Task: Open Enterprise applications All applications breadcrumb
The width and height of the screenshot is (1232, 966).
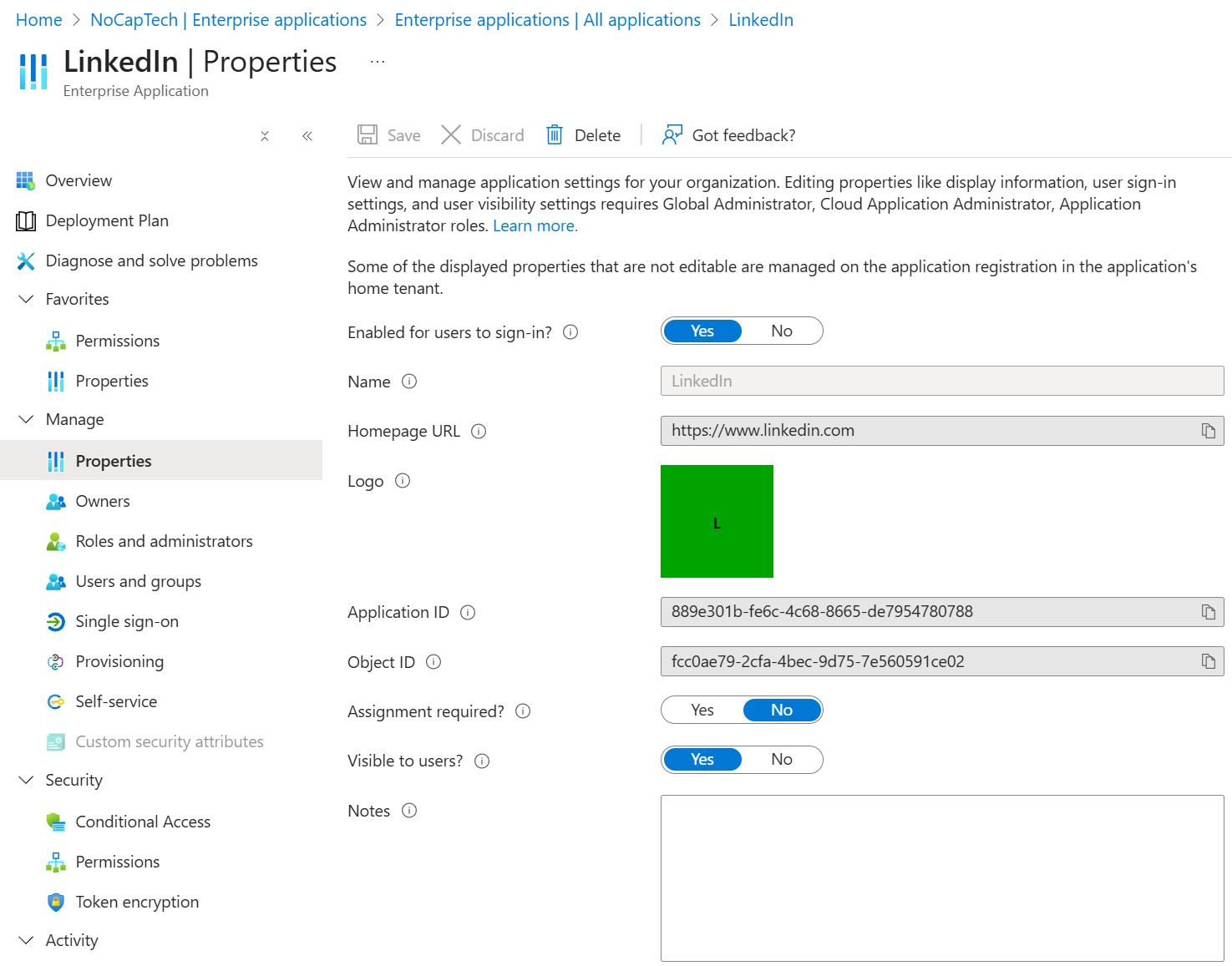Action: pos(547,20)
